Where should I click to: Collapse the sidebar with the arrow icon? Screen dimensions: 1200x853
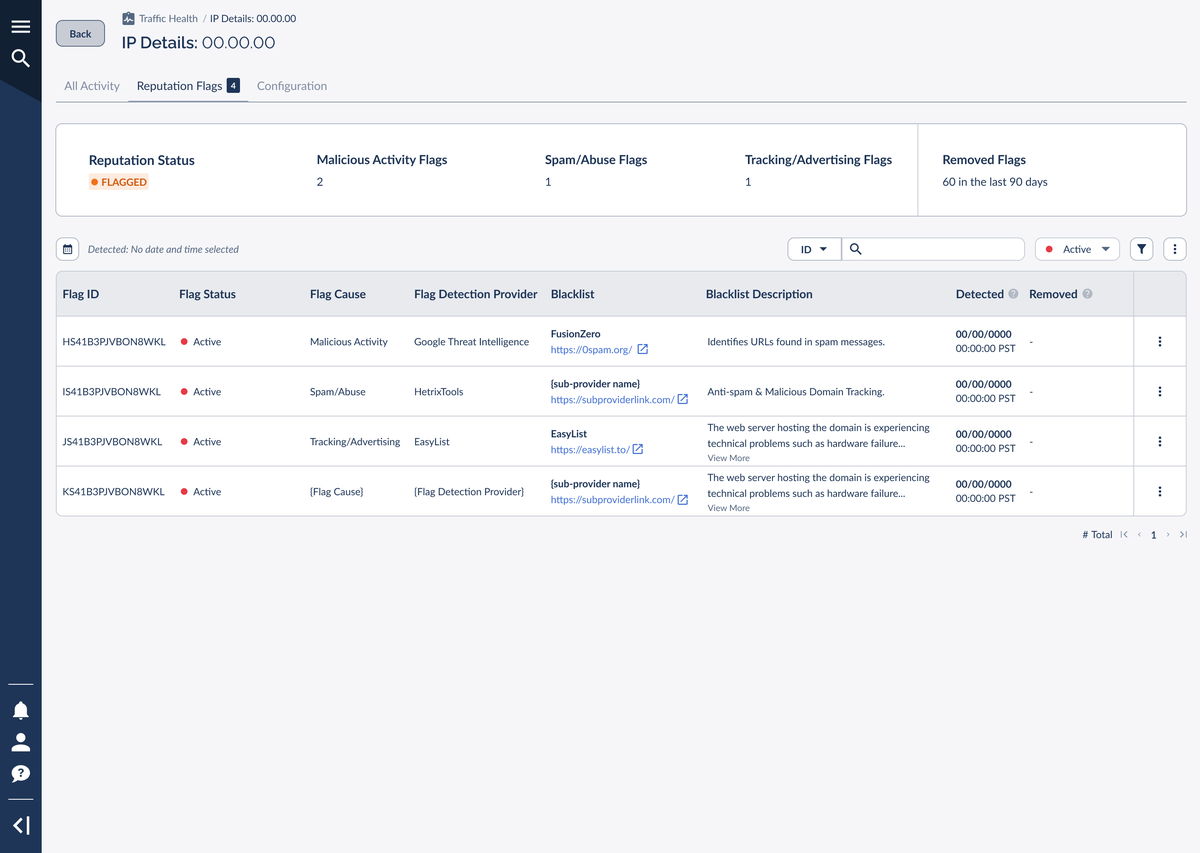click(20, 825)
